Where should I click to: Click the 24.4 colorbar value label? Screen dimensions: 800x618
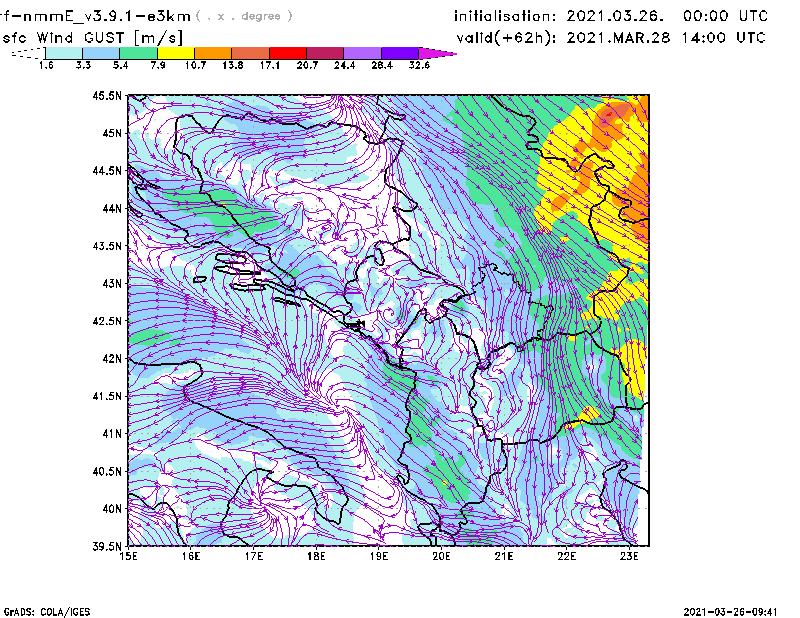[x=344, y=65]
